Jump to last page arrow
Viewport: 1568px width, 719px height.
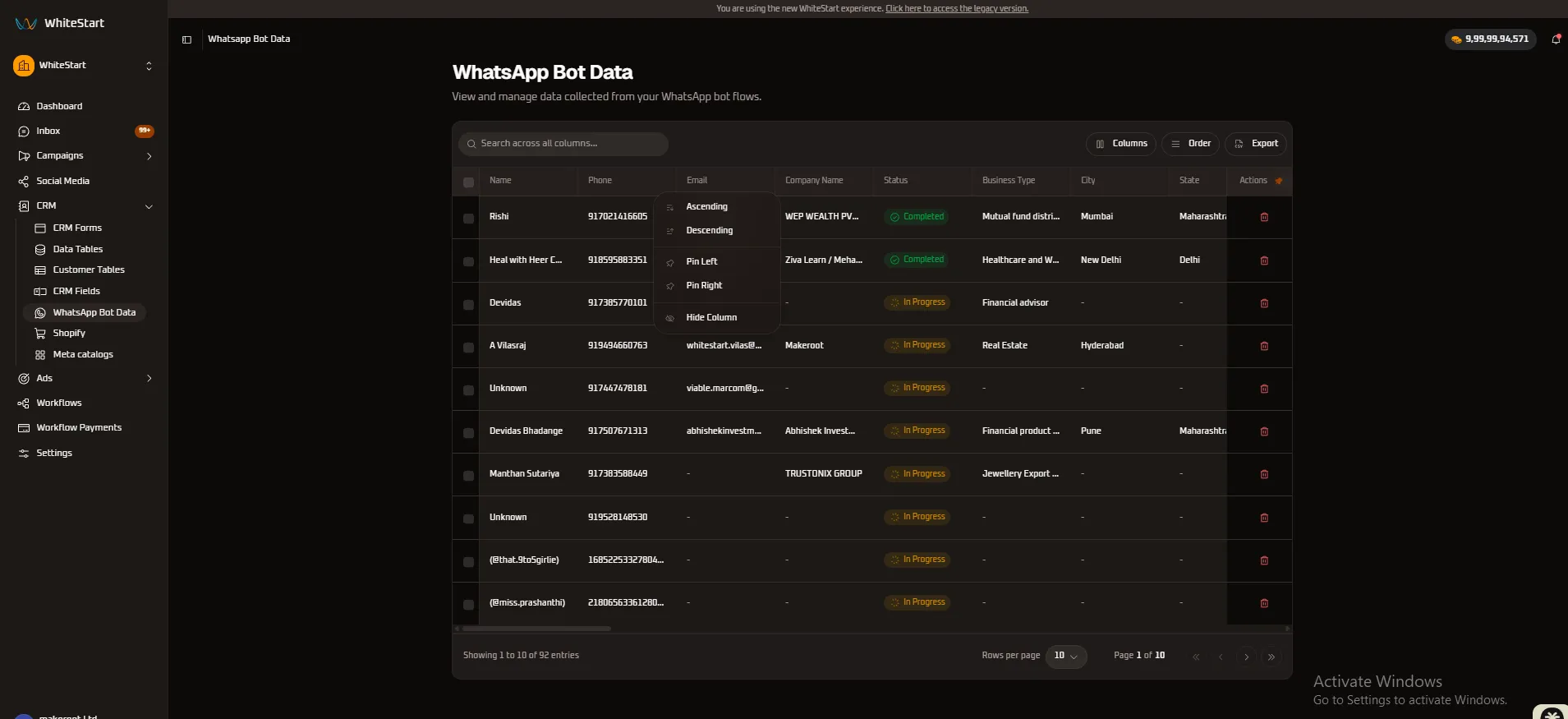point(1271,657)
